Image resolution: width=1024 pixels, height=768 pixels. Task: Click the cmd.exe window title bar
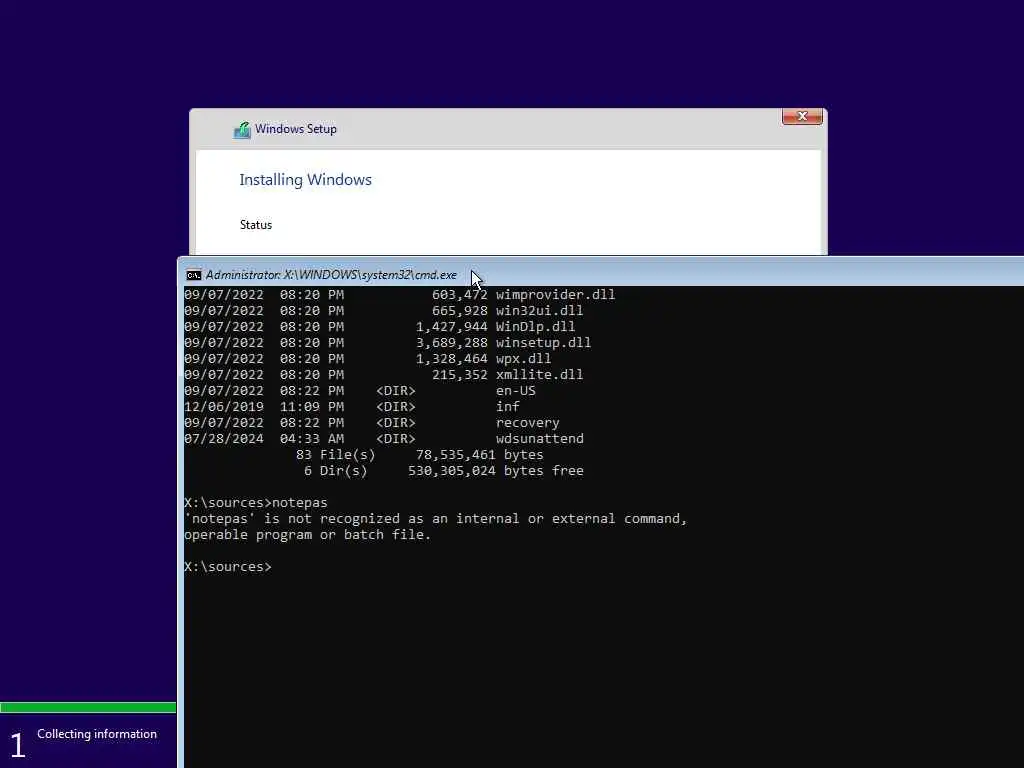pyautogui.click(x=601, y=274)
